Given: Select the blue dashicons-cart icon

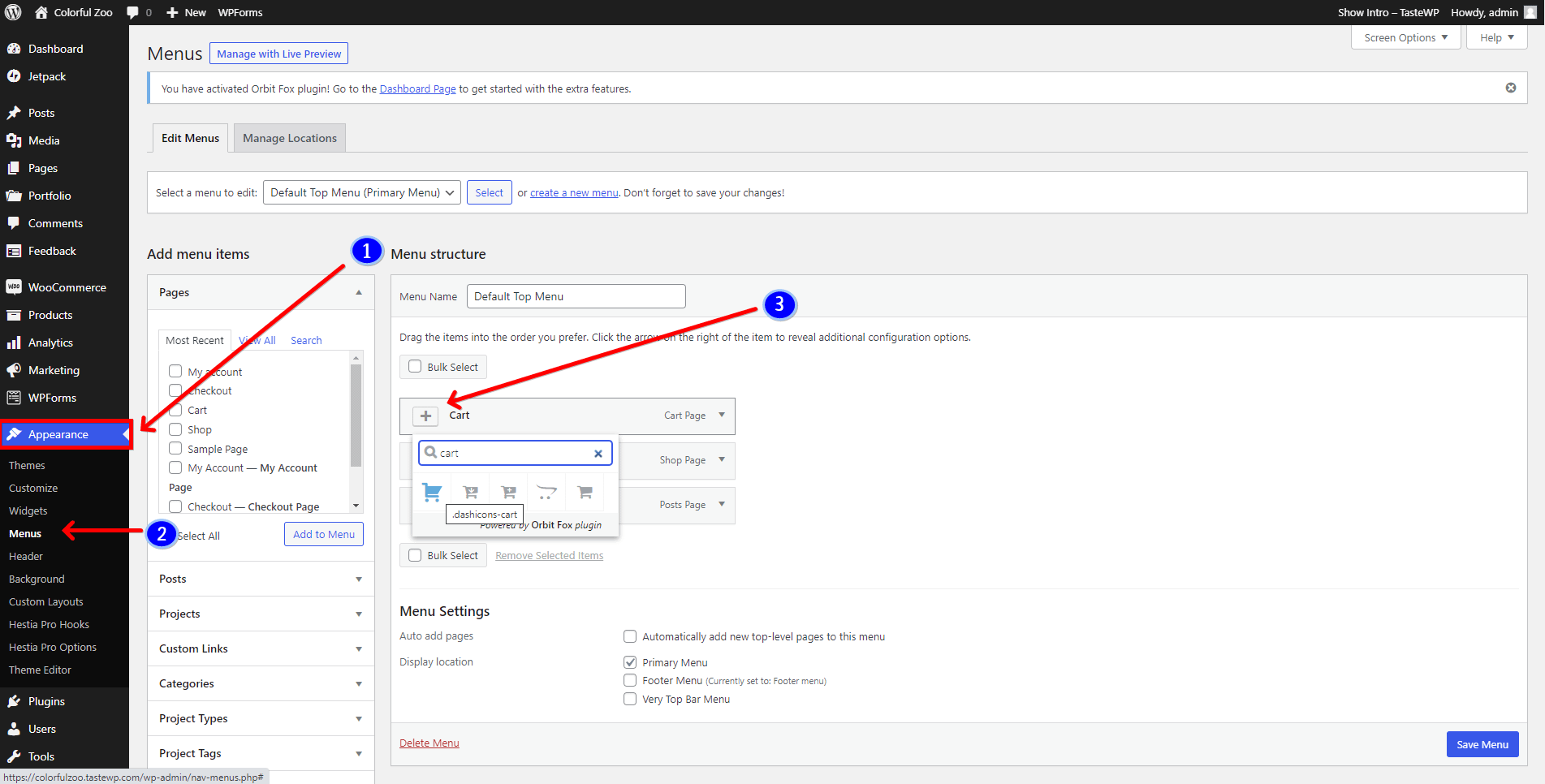Looking at the screenshot, I should (432, 492).
